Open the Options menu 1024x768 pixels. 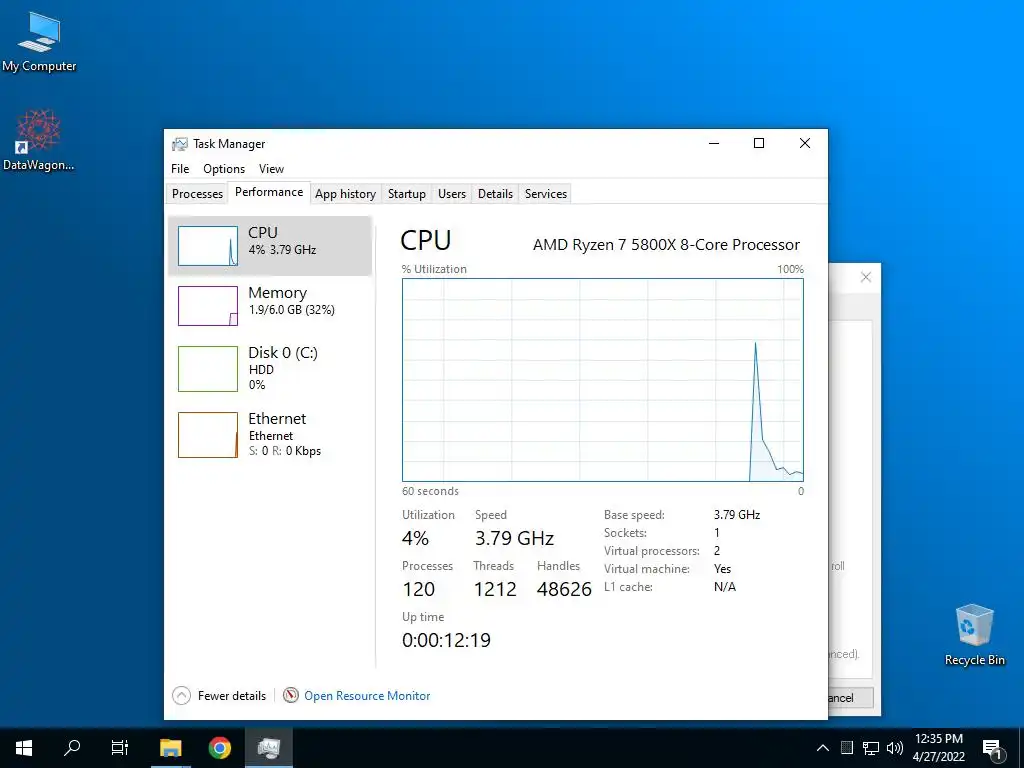(x=224, y=168)
